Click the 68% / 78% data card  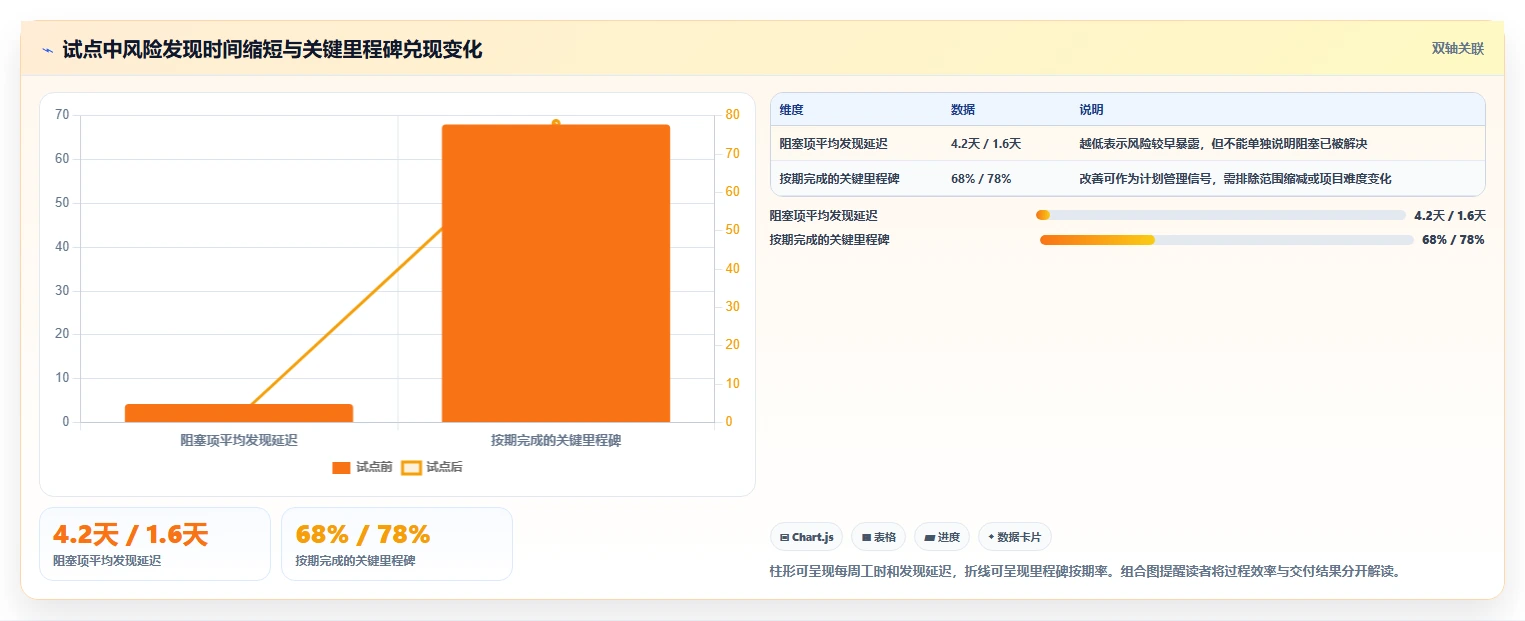(x=397, y=544)
